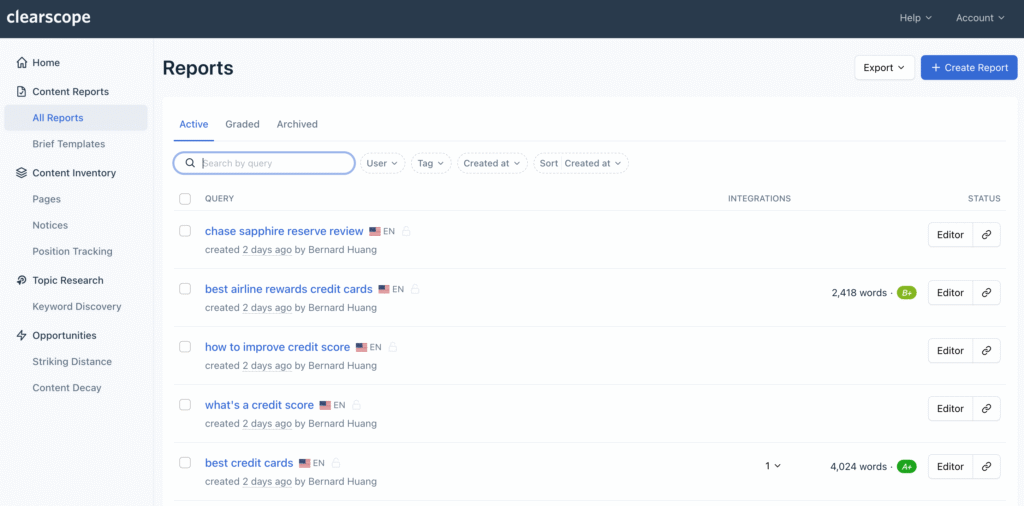Check the box for best credit cards
The height and width of the screenshot is (506, 1024).
pos(185,462)
